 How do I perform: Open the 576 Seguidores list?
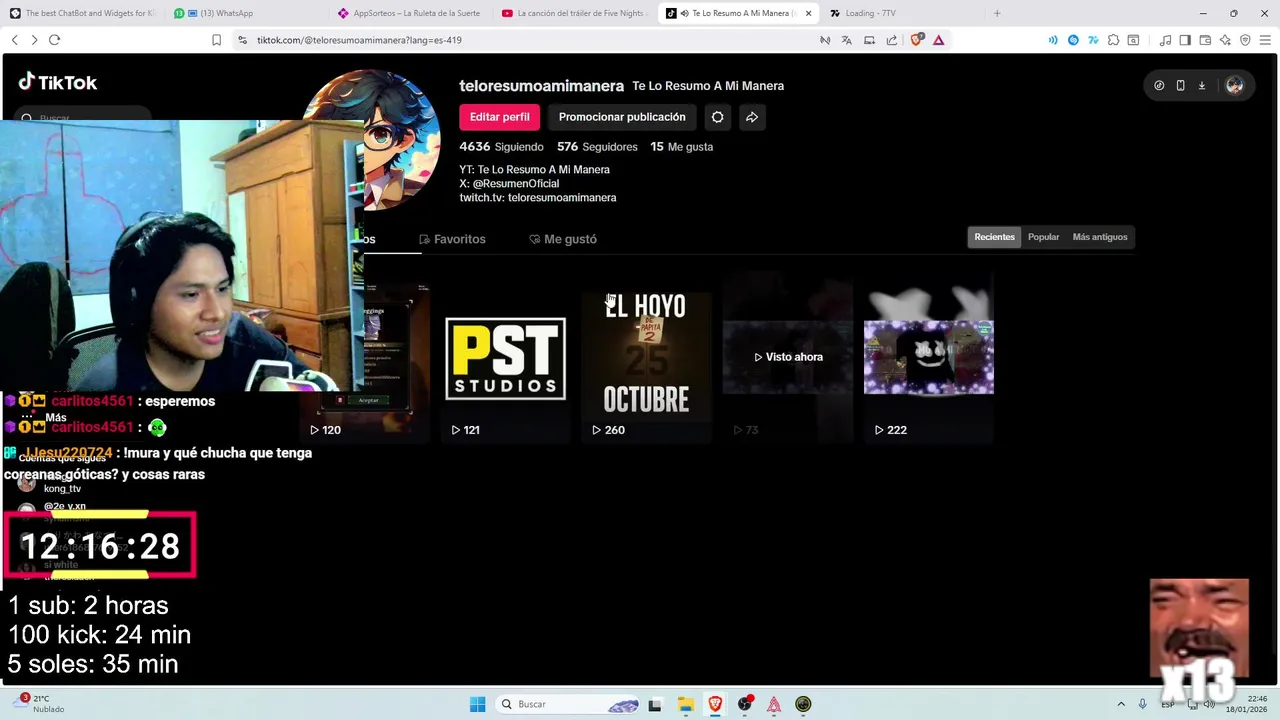[x=597, y=147]
